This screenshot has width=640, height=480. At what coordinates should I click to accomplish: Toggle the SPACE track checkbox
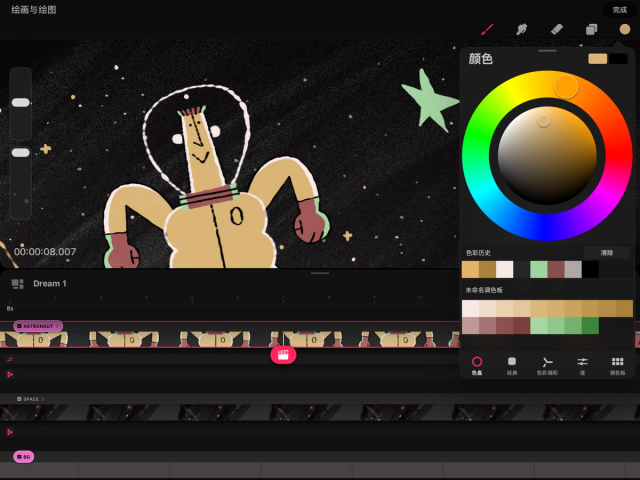[x=19, y=399]
